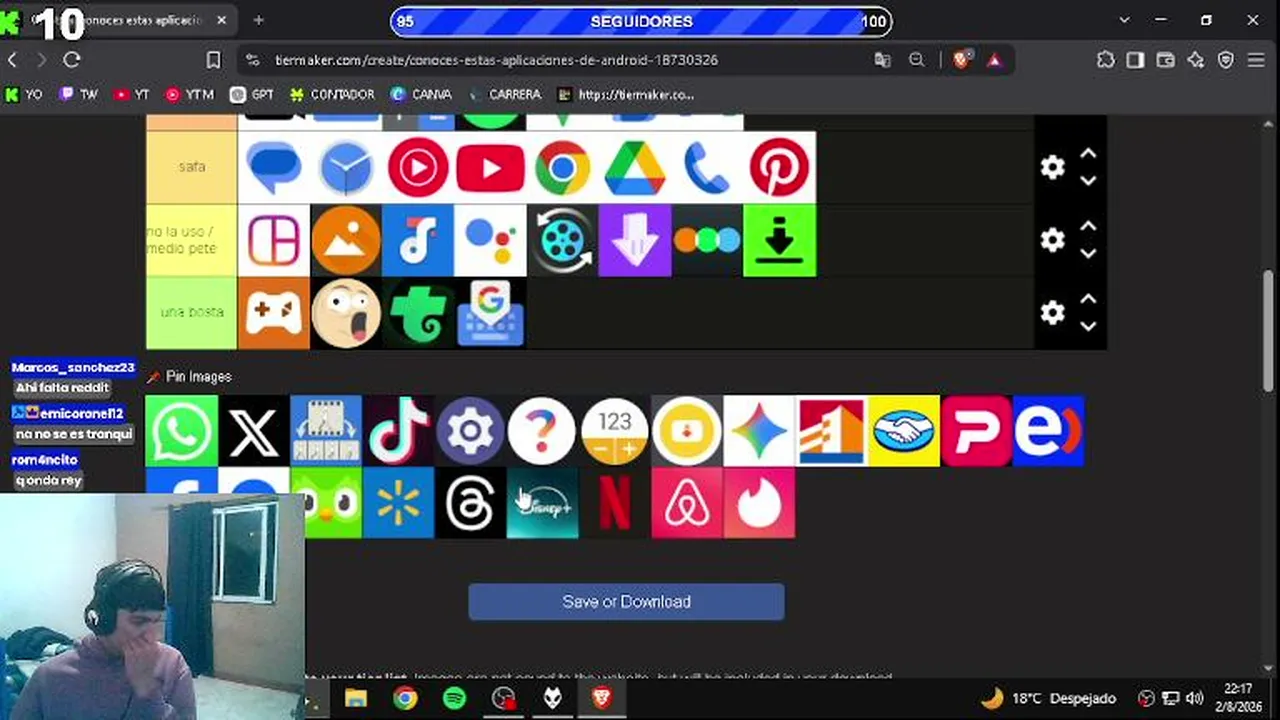Viewport: 1280px width, 720px height.
Task: Open the GPT bookmark
Action: coord(252,95)
